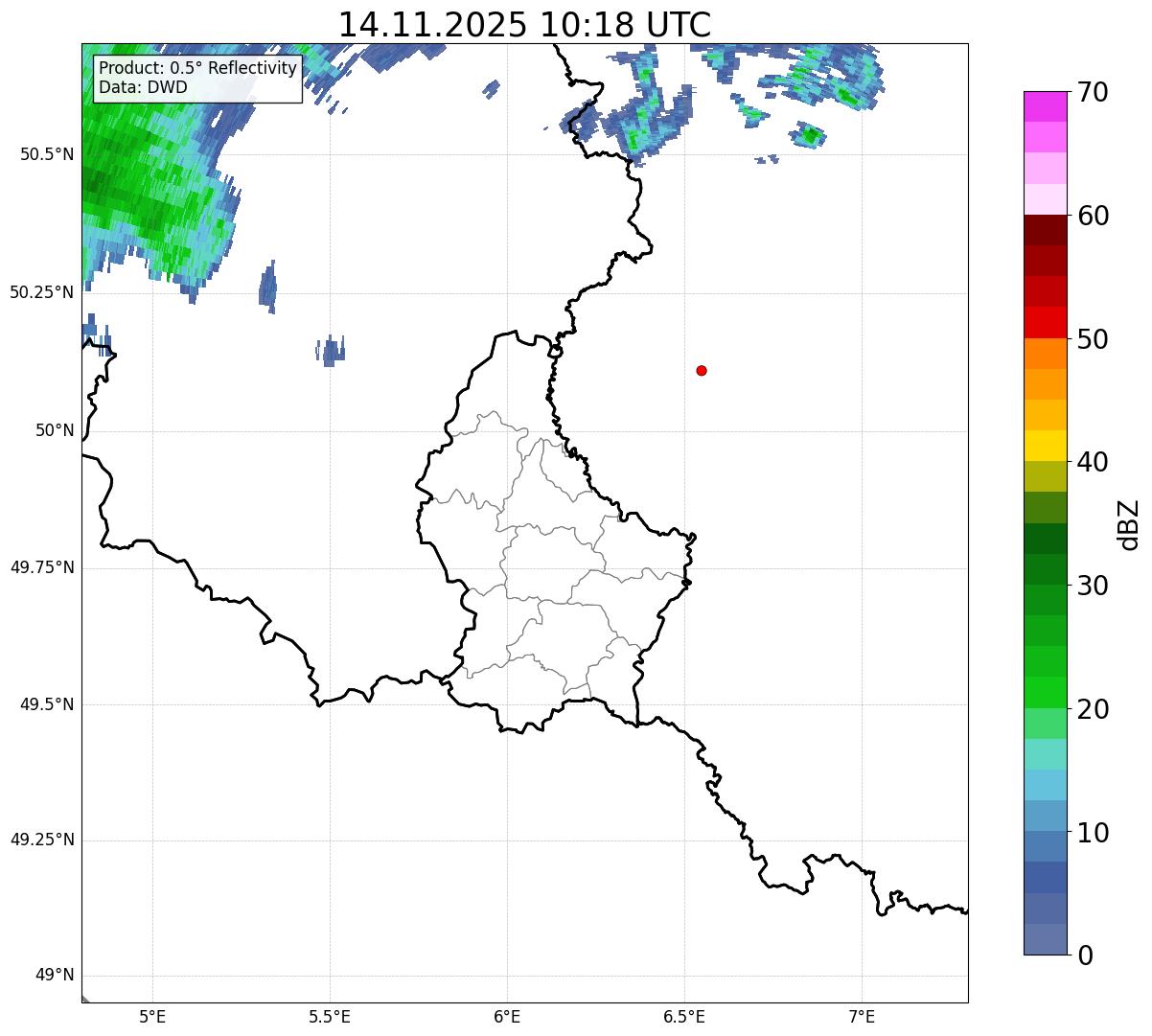The width and height of the screenshot is (1152, 1036).
Task: Pick the orange colorbar swatch just below 50
Action: tap(1045, 354)
